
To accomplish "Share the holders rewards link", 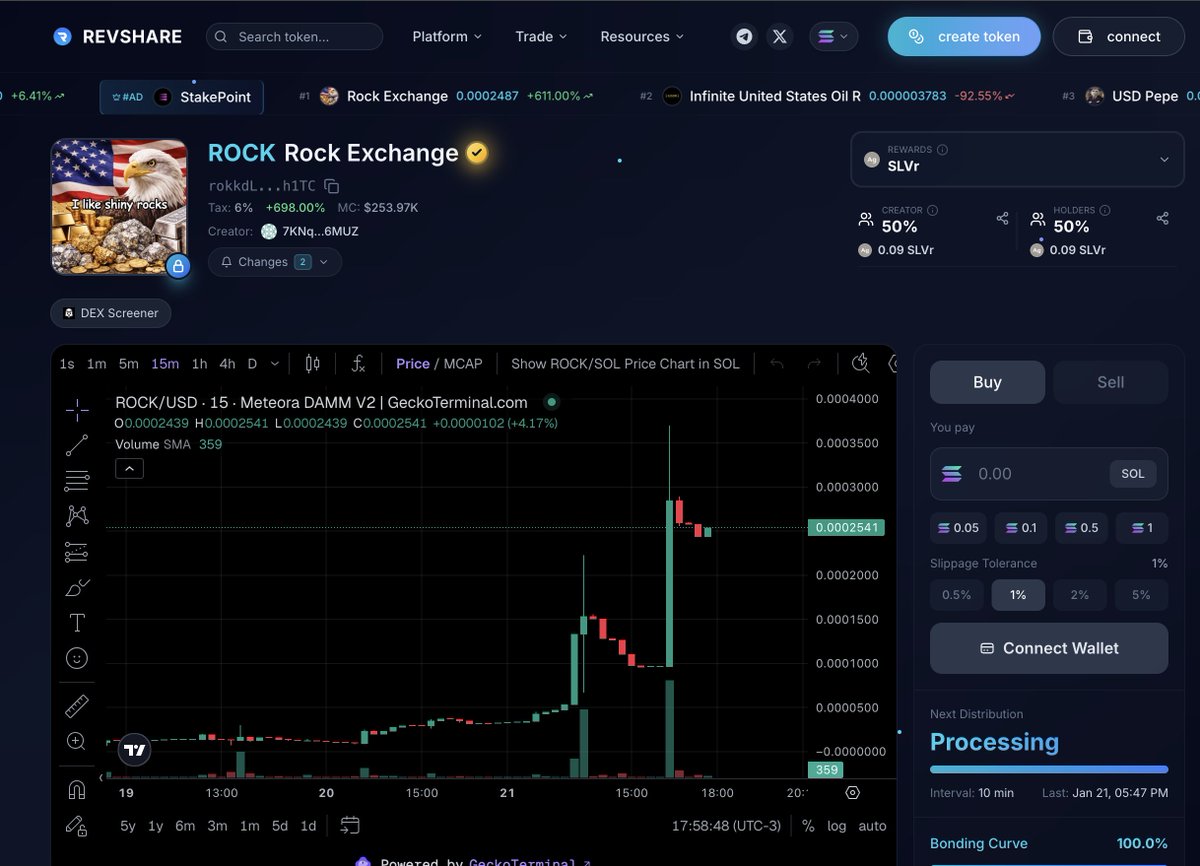I will [x=1162, y=218].
